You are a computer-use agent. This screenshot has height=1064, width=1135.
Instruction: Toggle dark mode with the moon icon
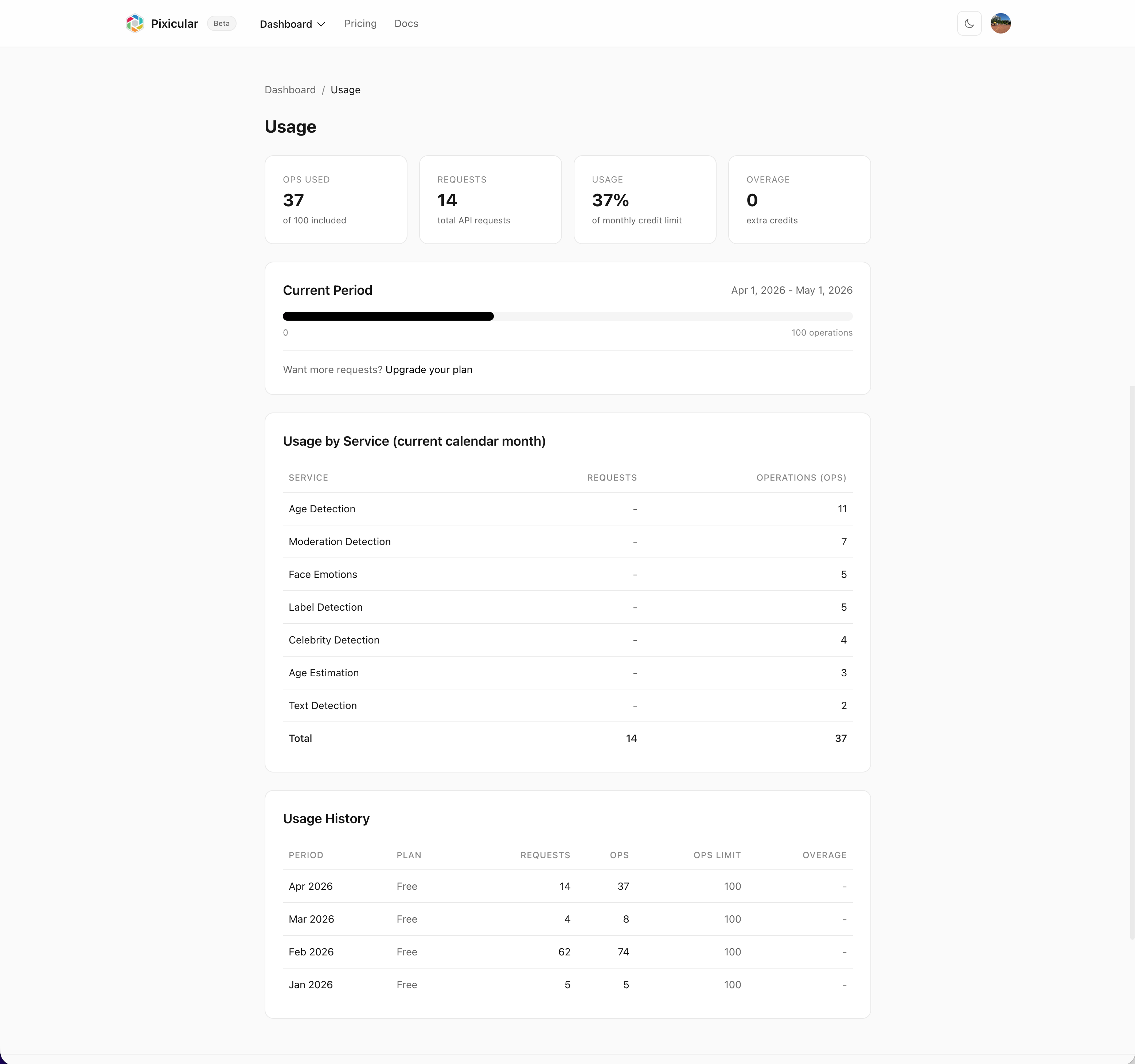(969, 23)
